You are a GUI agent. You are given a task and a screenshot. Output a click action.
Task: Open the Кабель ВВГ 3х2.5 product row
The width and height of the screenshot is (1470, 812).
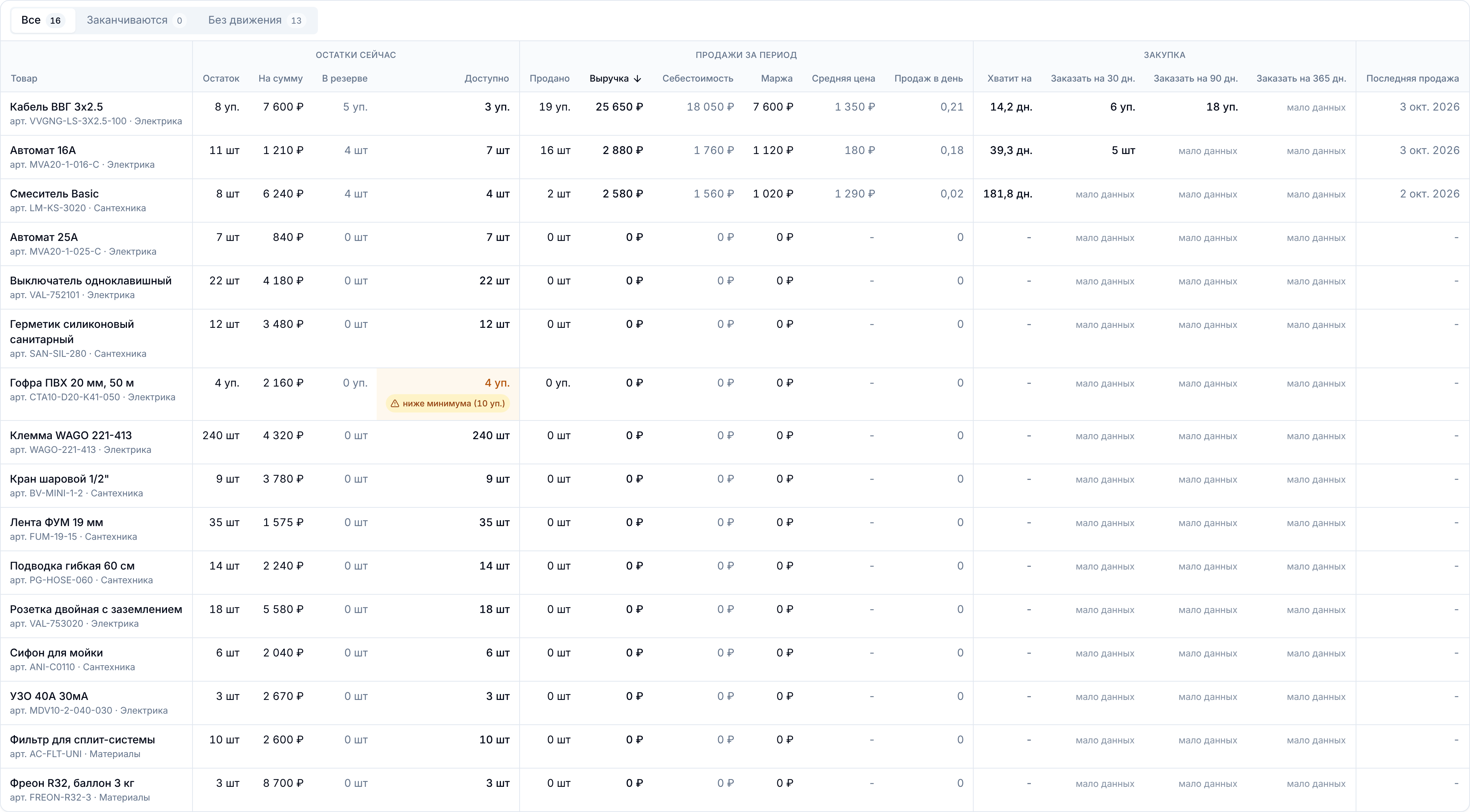(735, 114)
